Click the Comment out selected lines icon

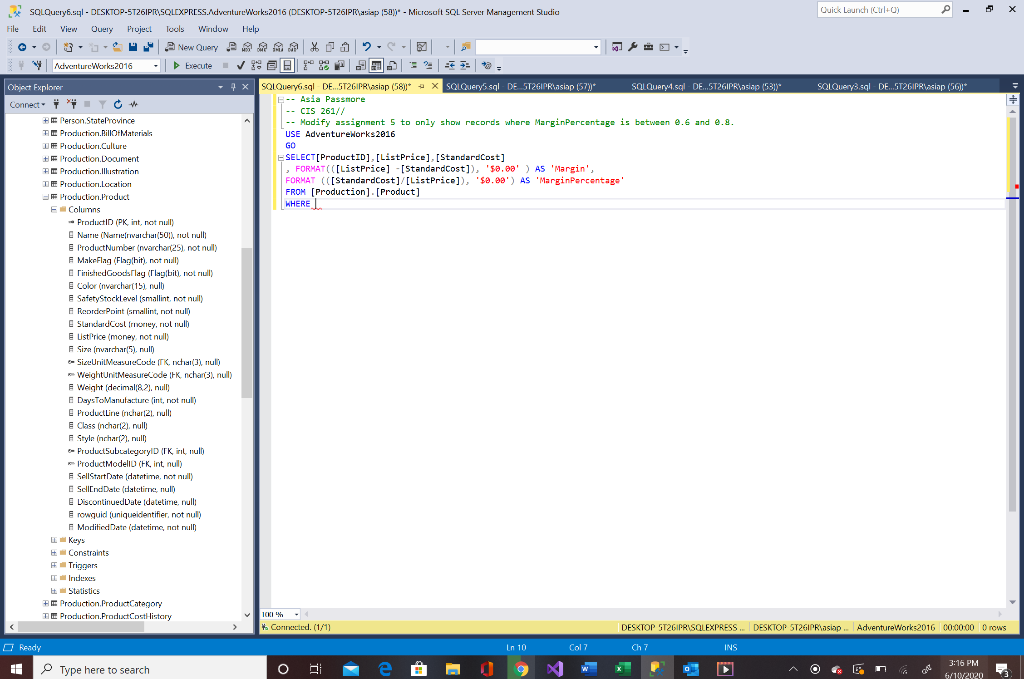[414, 66]
